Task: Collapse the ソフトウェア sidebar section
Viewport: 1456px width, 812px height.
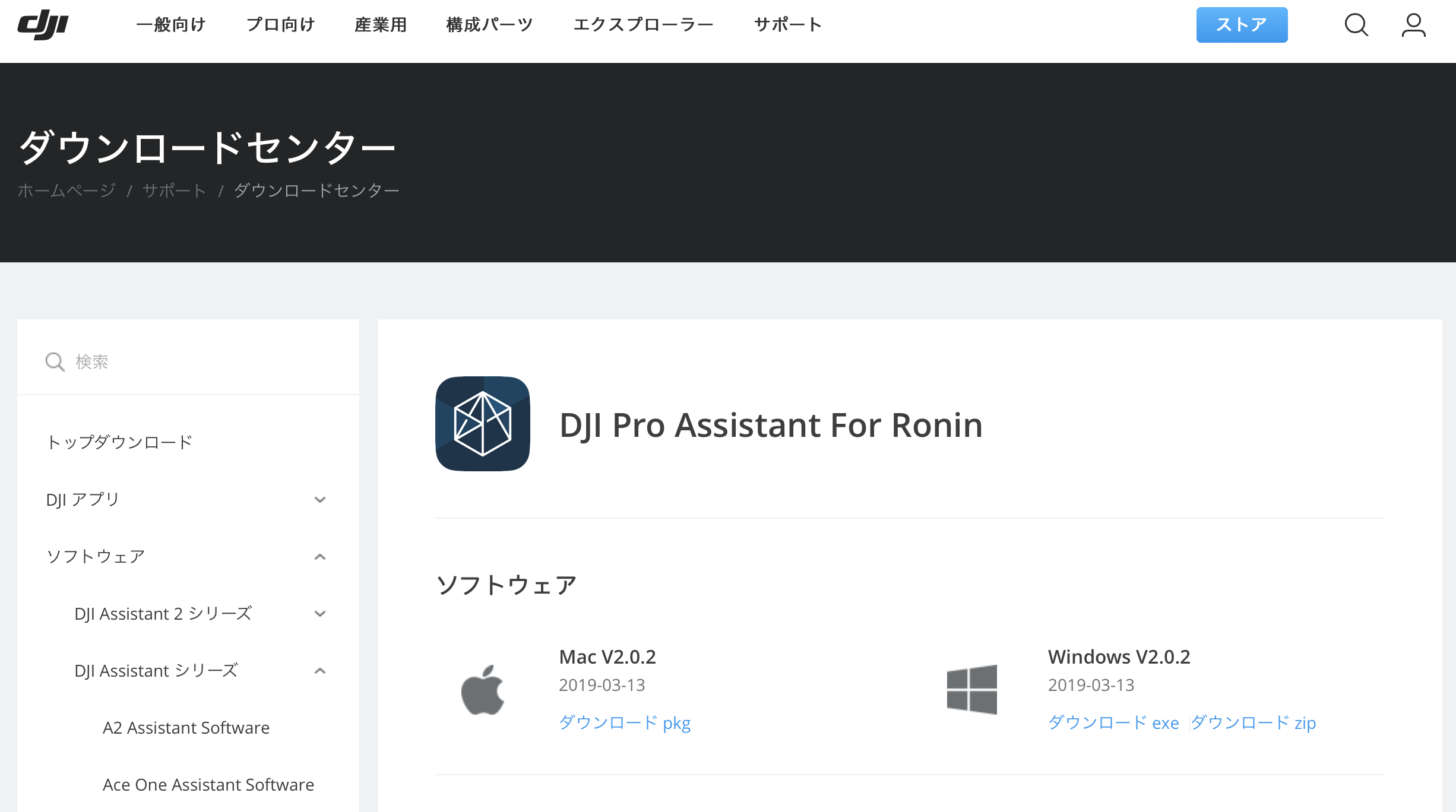Action: coord(320,557)
